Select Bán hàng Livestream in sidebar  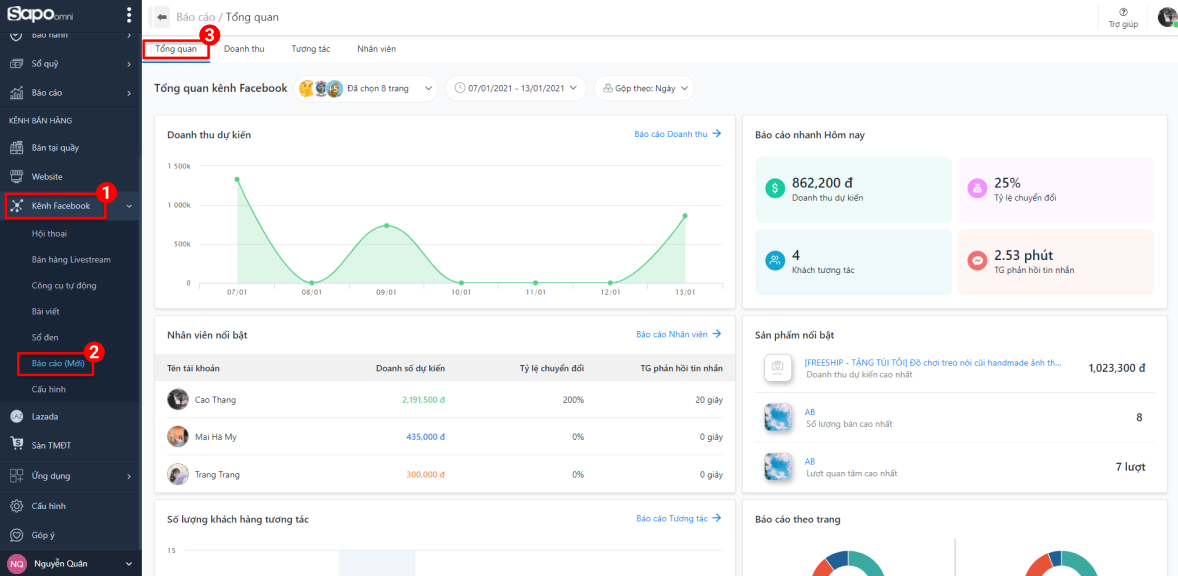click(x=71, y=260)
